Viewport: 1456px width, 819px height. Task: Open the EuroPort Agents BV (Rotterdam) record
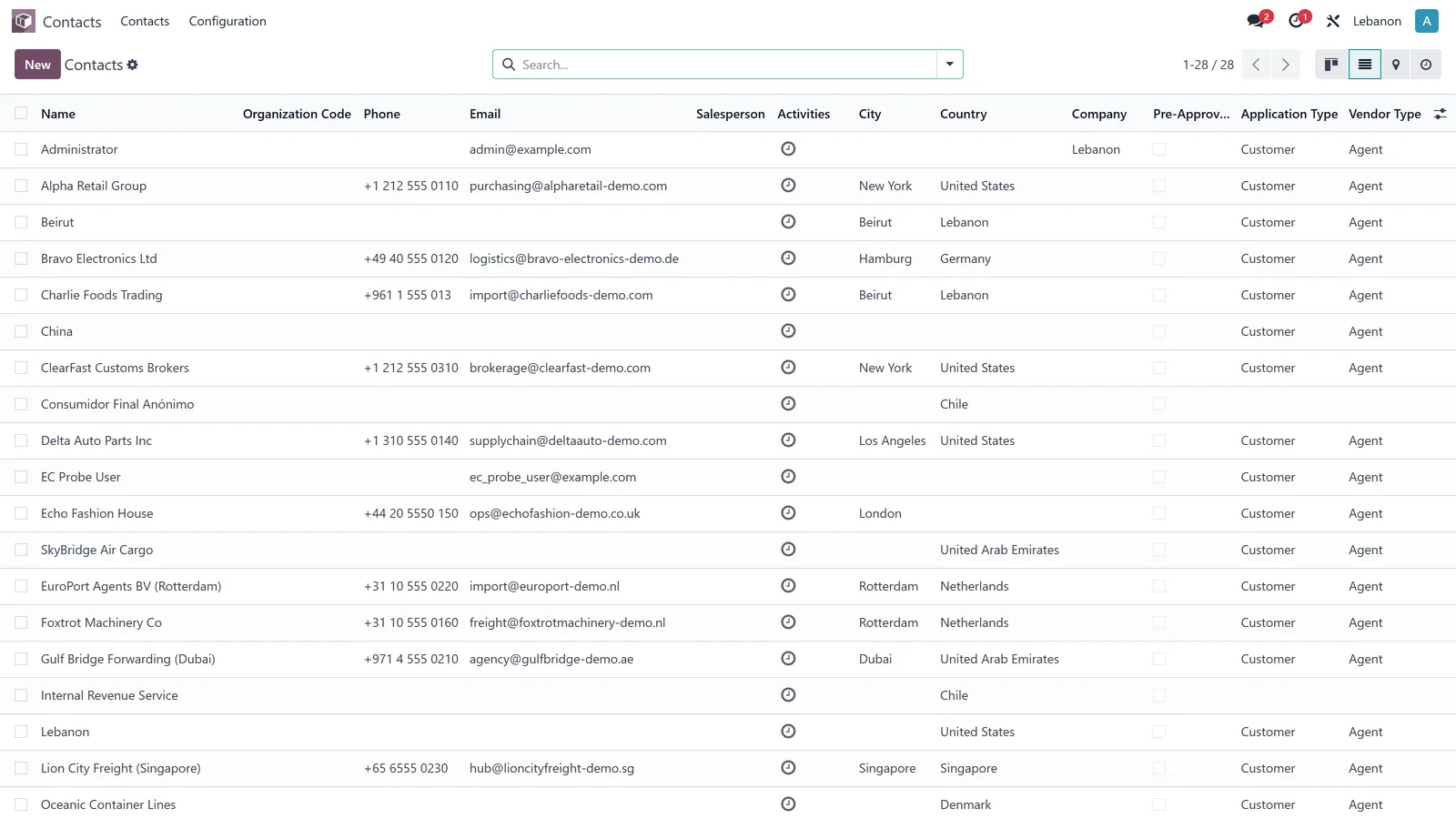(x=131, y=586)
